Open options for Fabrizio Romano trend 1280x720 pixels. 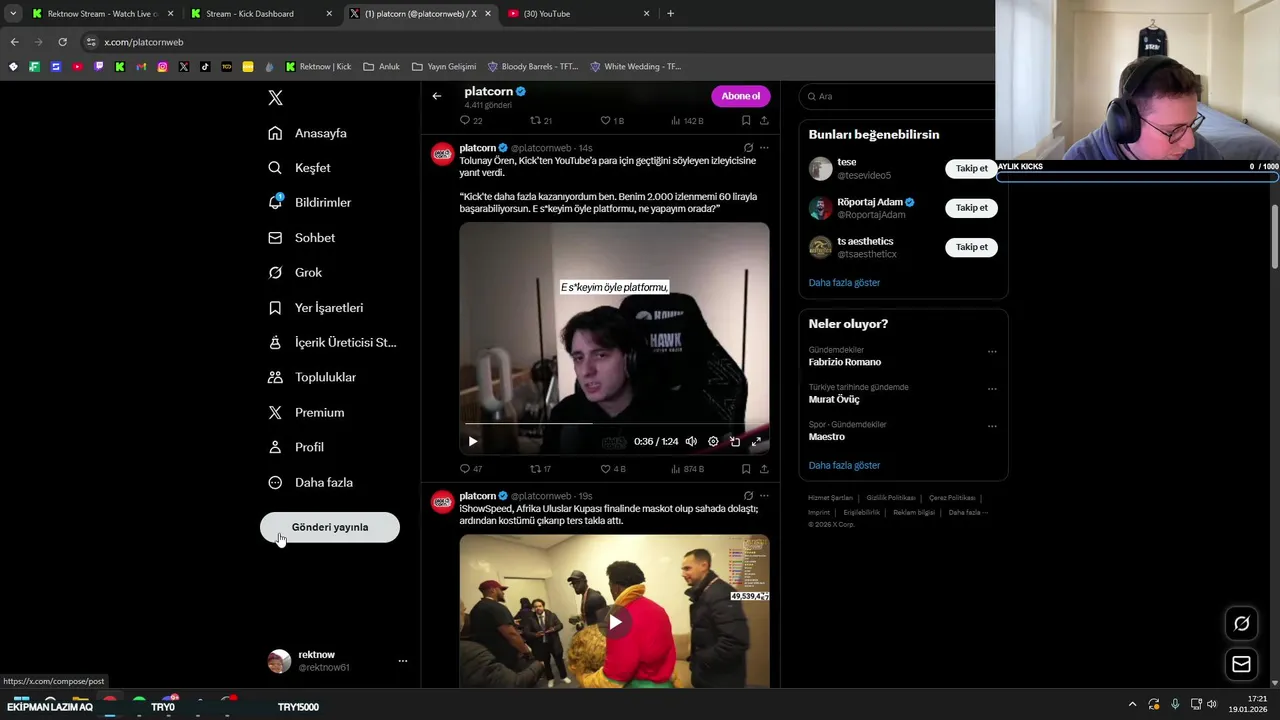click(992, 352)
